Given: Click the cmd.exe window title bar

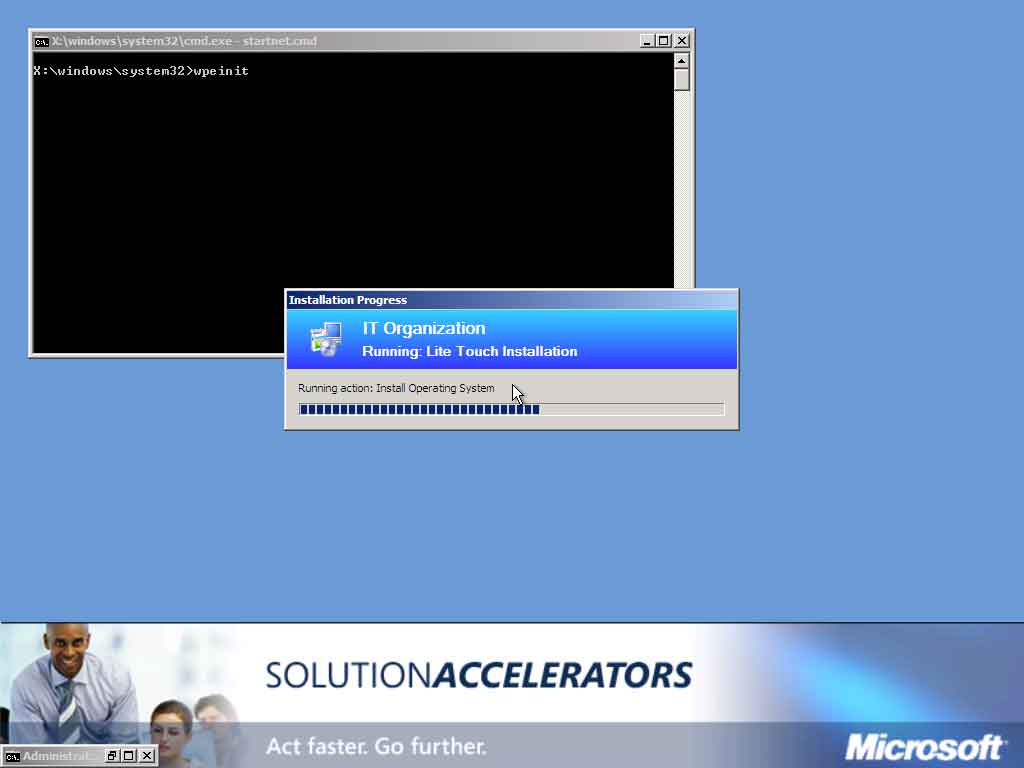Looking at the screenshot, I should point(362,41).
